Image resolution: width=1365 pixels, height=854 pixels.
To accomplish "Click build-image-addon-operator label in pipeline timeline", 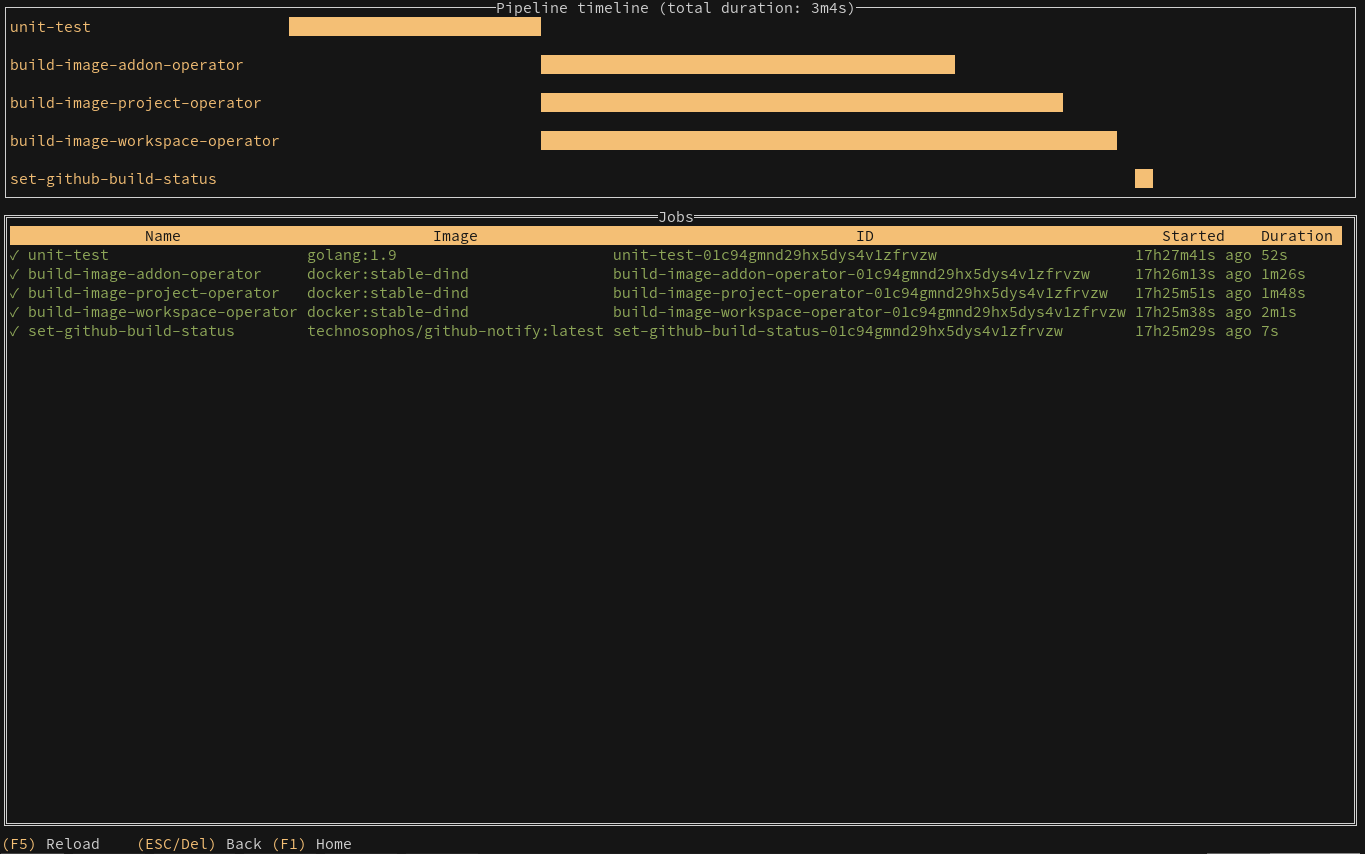I will pos(126,65).
